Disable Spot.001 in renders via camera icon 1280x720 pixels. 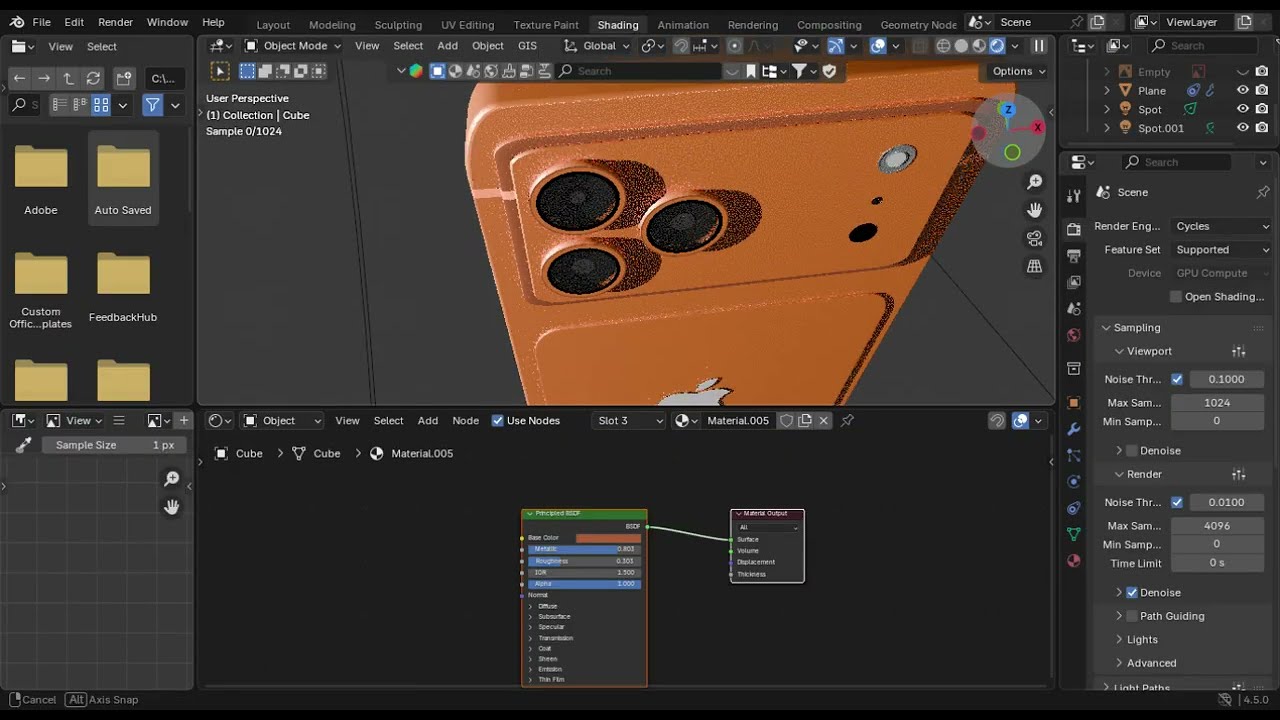tap(1262, 128)
